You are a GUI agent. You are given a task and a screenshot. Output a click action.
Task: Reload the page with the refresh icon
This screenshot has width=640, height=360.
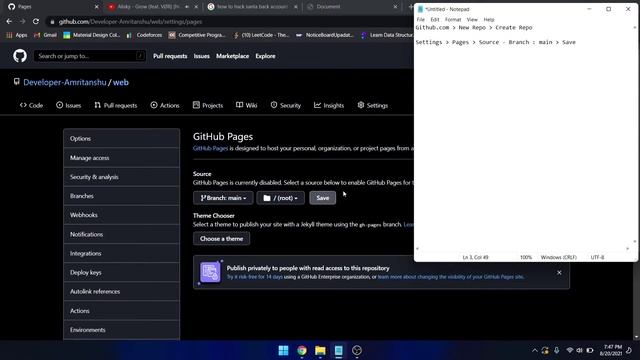(36, 21)
